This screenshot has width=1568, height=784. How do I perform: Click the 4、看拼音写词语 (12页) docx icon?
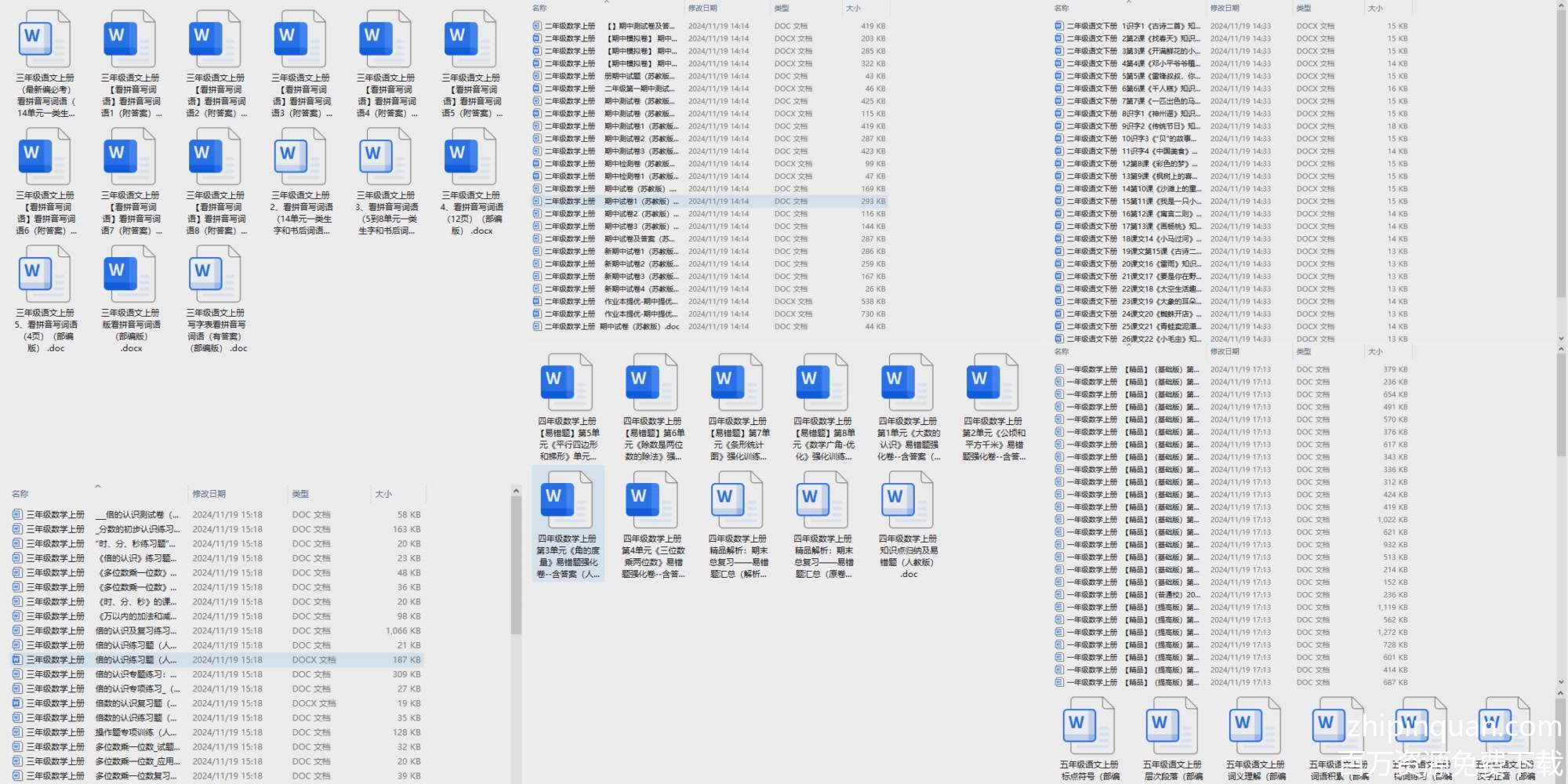pyautogui.click(x=471, y=158)
